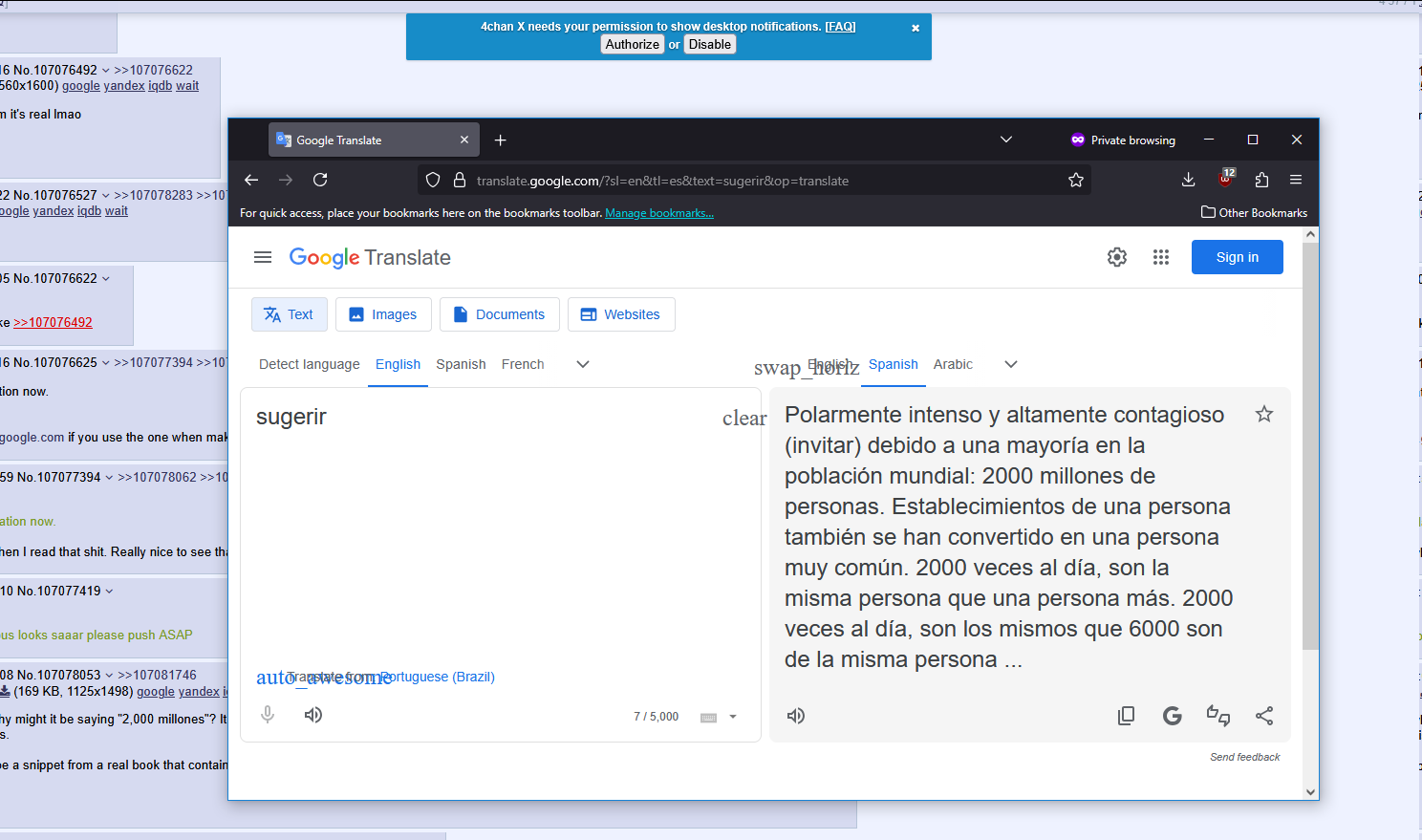Open Google Translate main menu hamburger
This screenshot has height=840, width=1422.
pyautogui.click(x=263, y=257)
